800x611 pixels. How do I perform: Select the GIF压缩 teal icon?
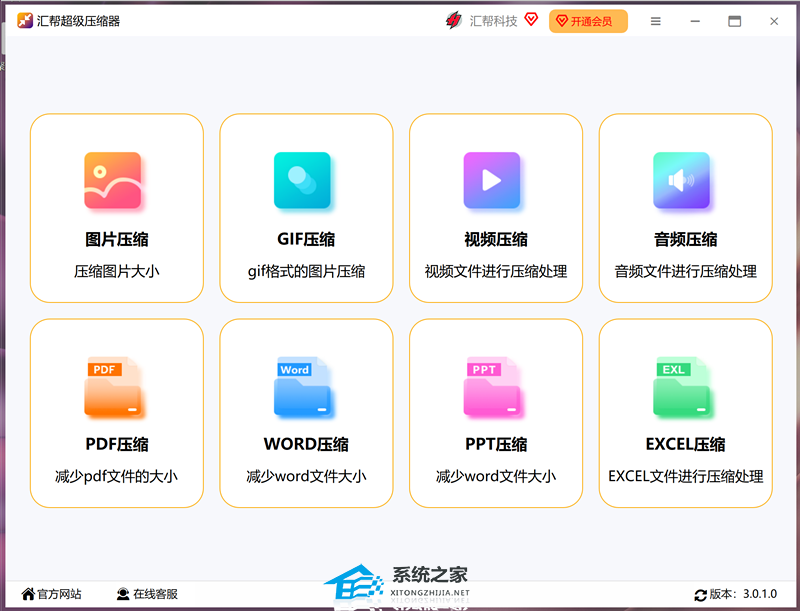click(x=302, y=181)
